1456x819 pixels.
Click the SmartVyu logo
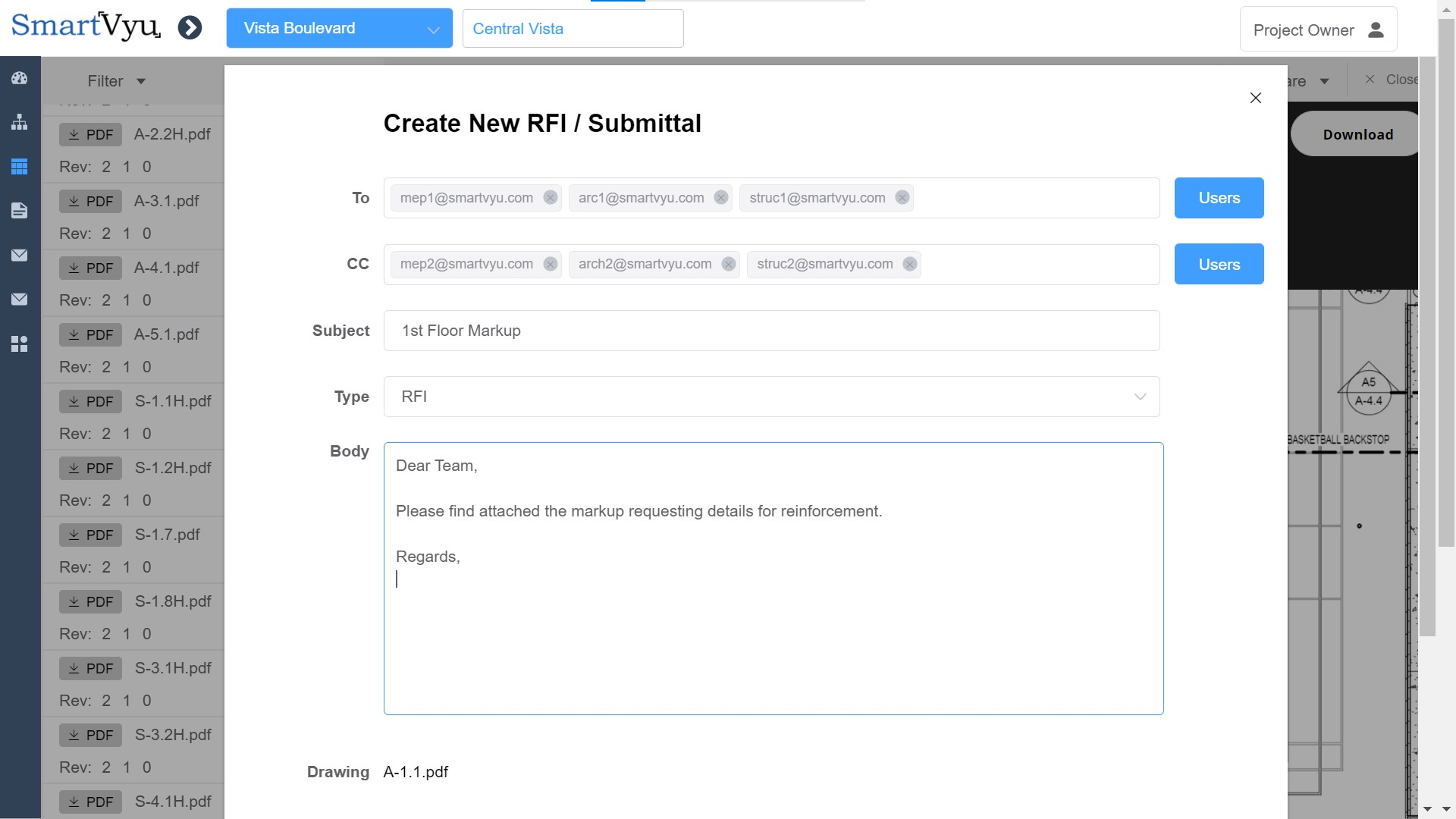point(86,27)
